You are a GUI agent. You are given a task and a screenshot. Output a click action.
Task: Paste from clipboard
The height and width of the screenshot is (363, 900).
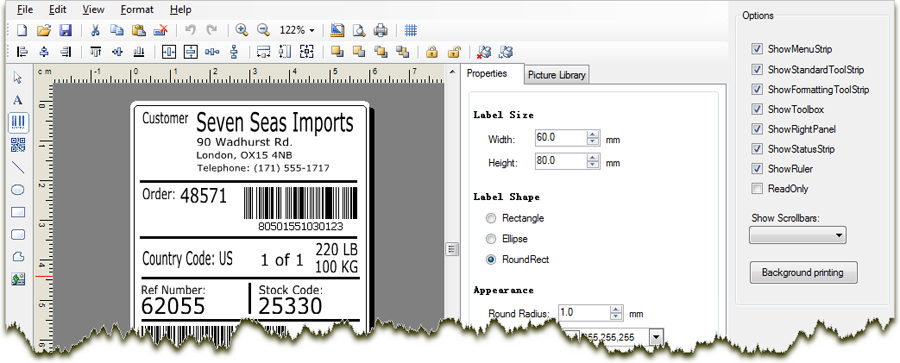coord(138,30)
